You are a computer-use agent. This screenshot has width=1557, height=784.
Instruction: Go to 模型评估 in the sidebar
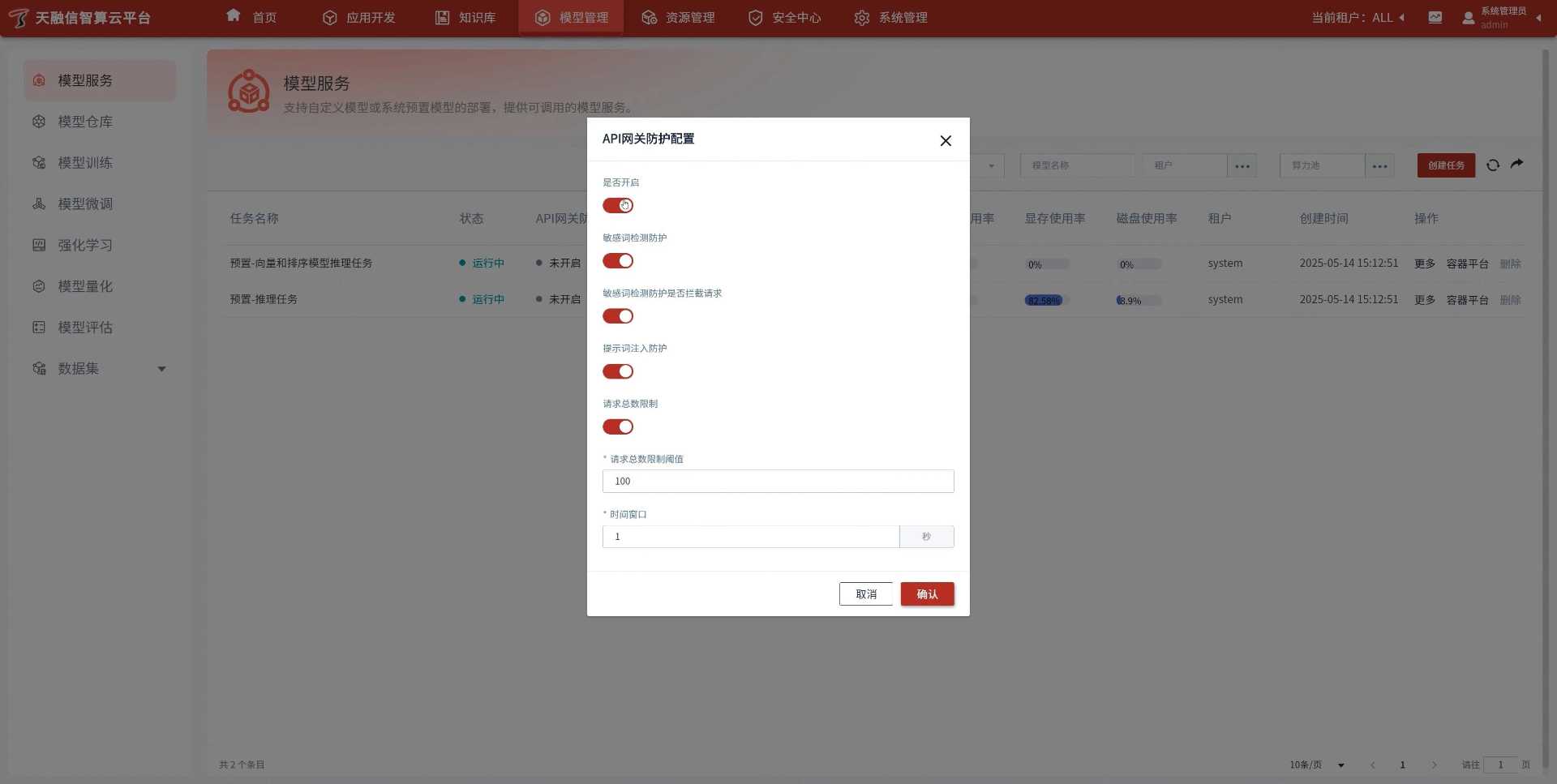pos(84,328)
